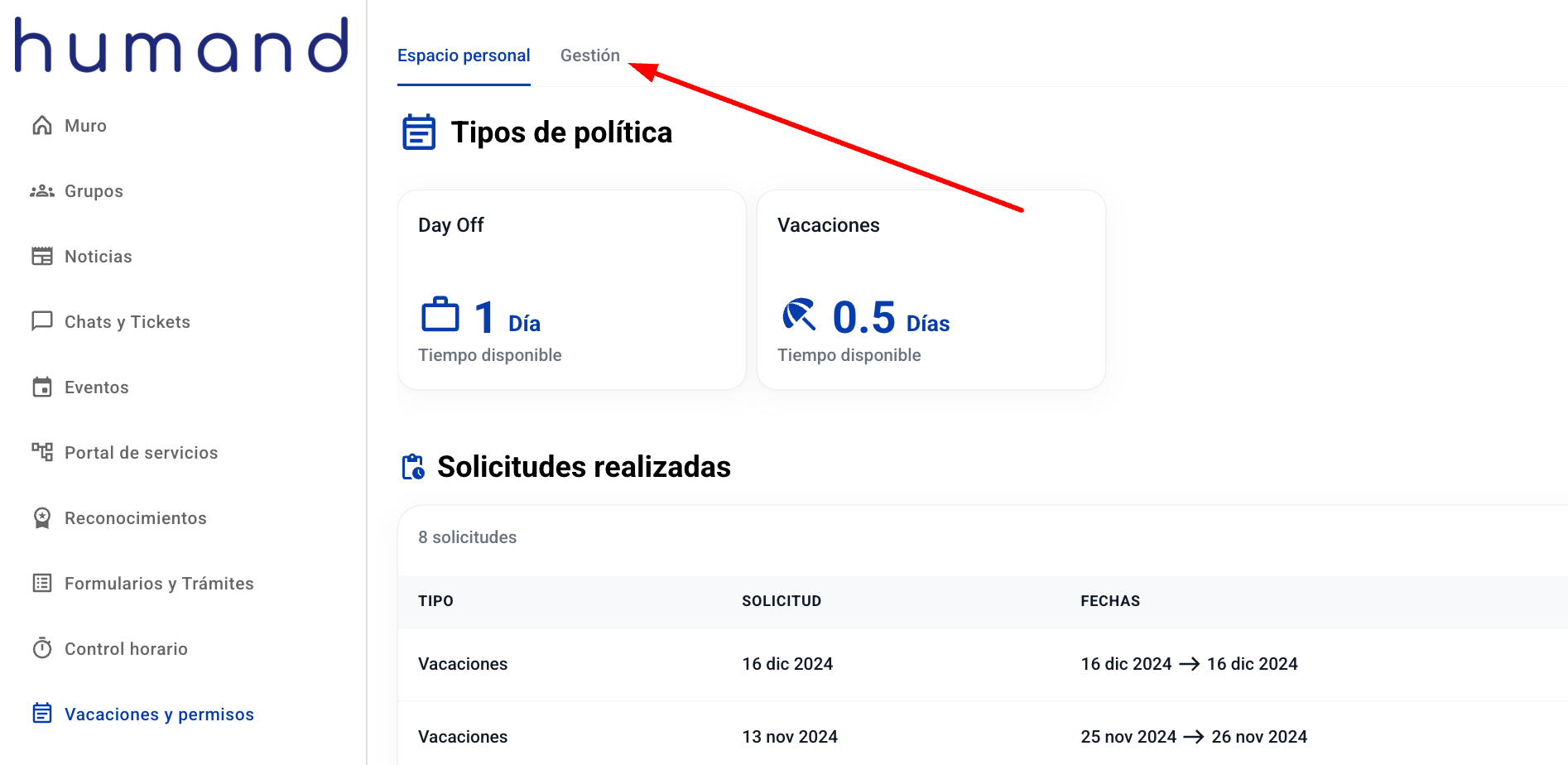Open the Vacaciones policy card
The image size is (1568, 765).
click(x=931, y=290)
